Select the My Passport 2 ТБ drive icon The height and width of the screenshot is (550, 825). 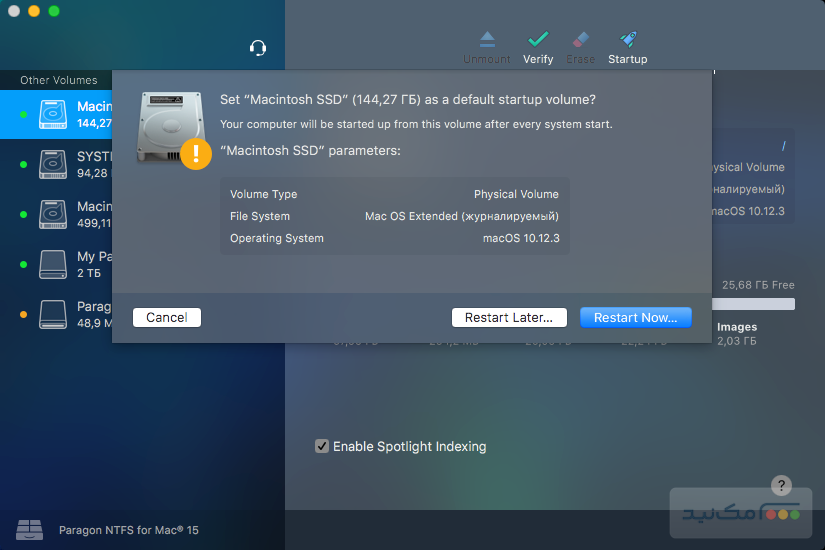pyautogui.click(x=53, y=264)
